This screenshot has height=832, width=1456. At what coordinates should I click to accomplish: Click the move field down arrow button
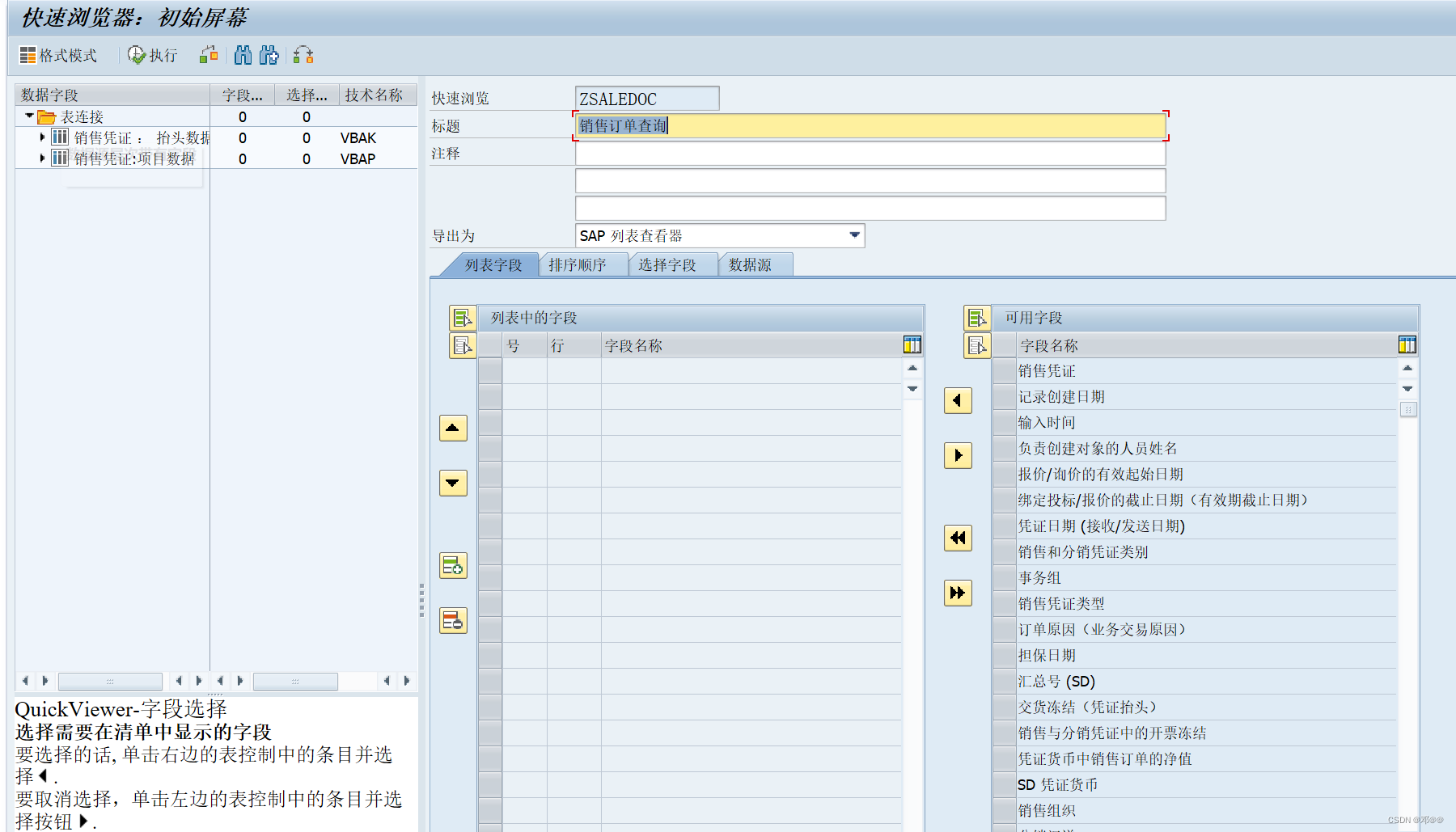[453, 483]
